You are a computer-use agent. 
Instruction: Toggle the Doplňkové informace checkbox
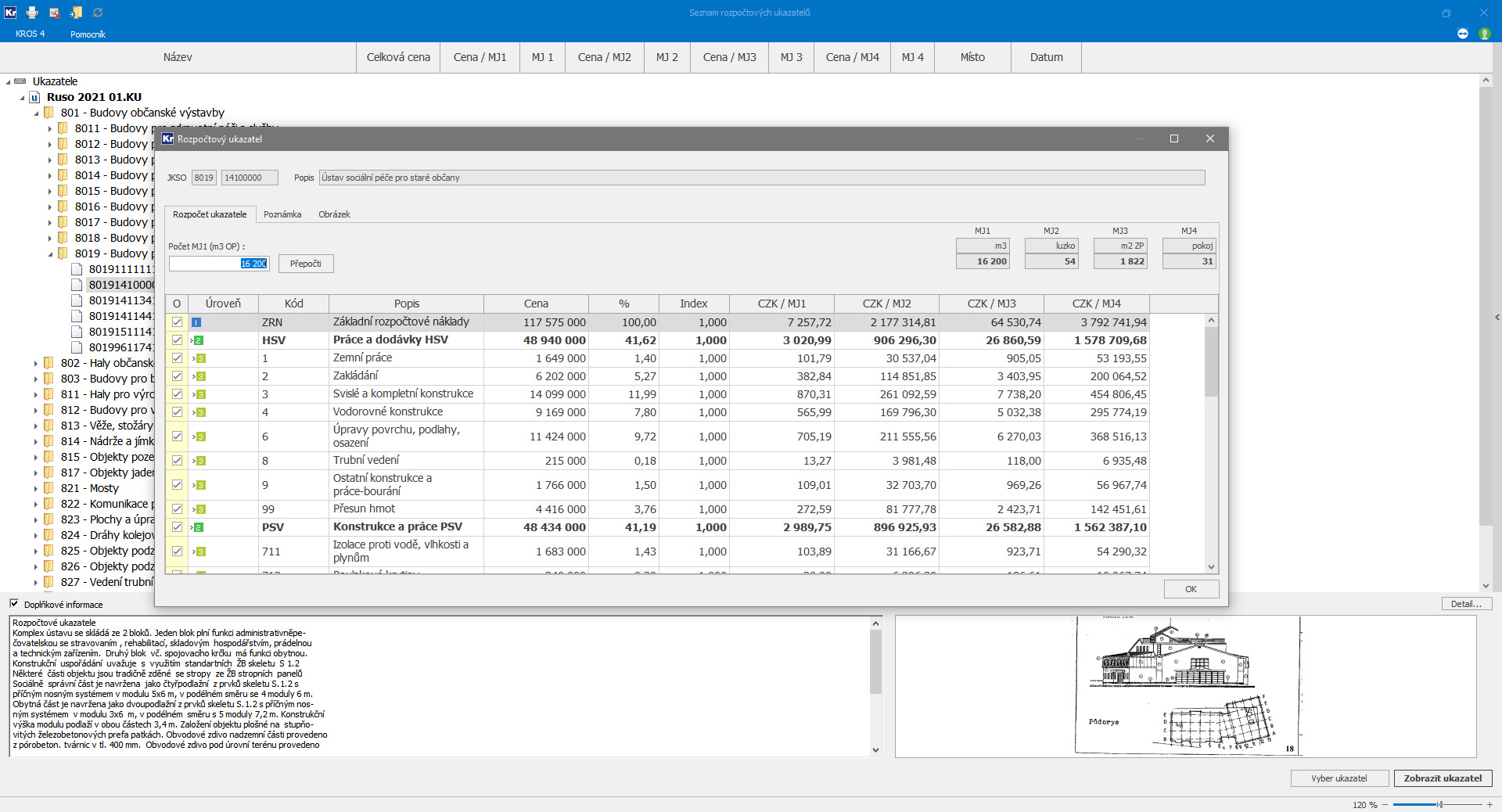pyautogui.click(x=14, y=604)
